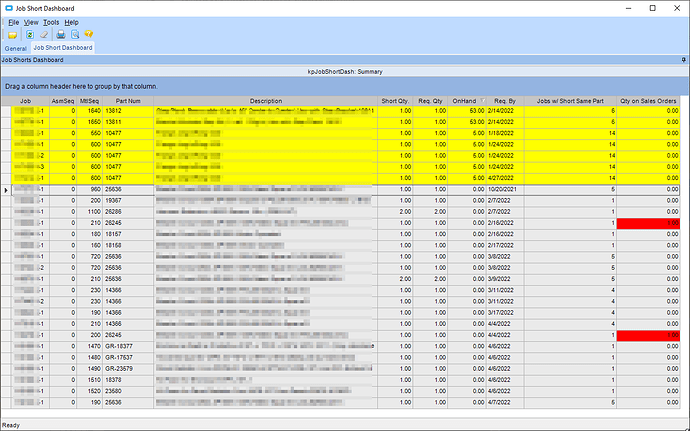Sort by the Job column header
The image size is (690, 431).
point(26,101)
